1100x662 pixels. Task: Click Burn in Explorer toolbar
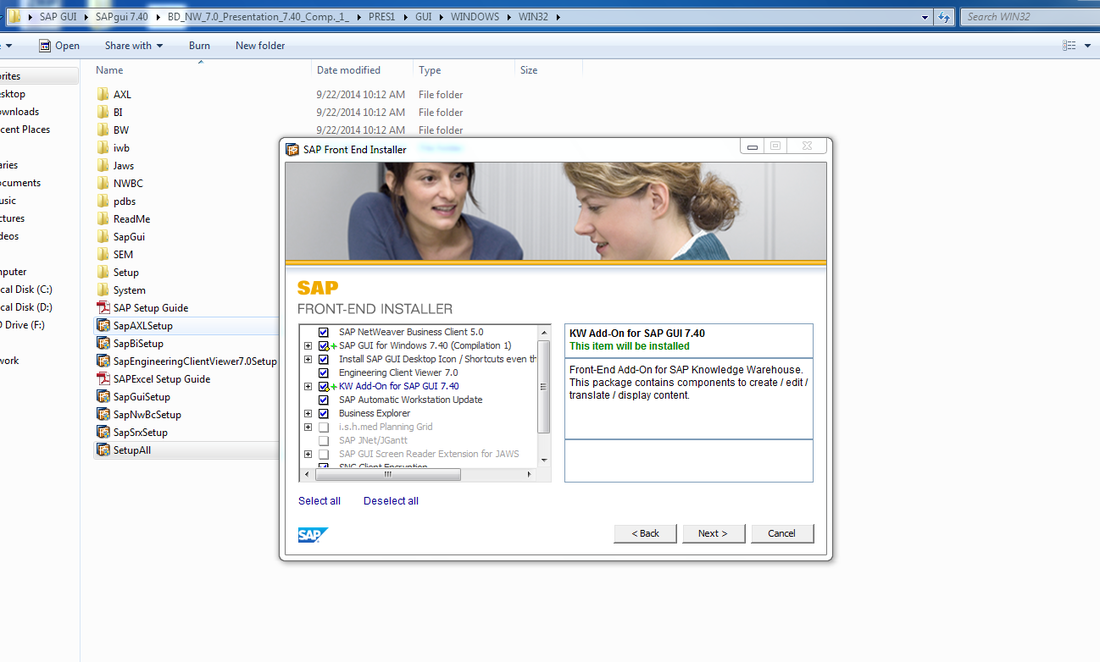199,46
